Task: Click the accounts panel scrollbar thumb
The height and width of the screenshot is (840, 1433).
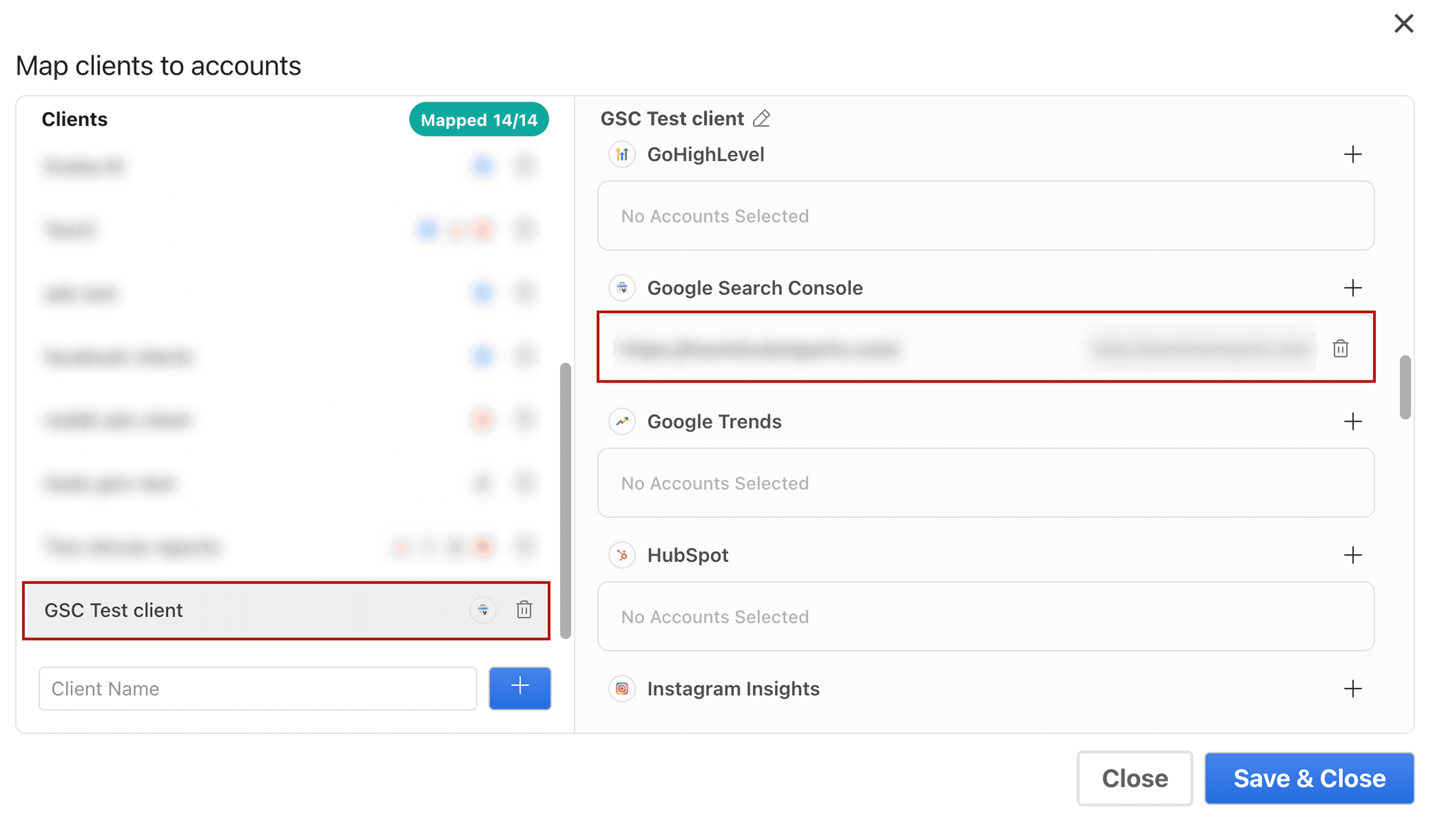Action: click(x=1405, y=387)
